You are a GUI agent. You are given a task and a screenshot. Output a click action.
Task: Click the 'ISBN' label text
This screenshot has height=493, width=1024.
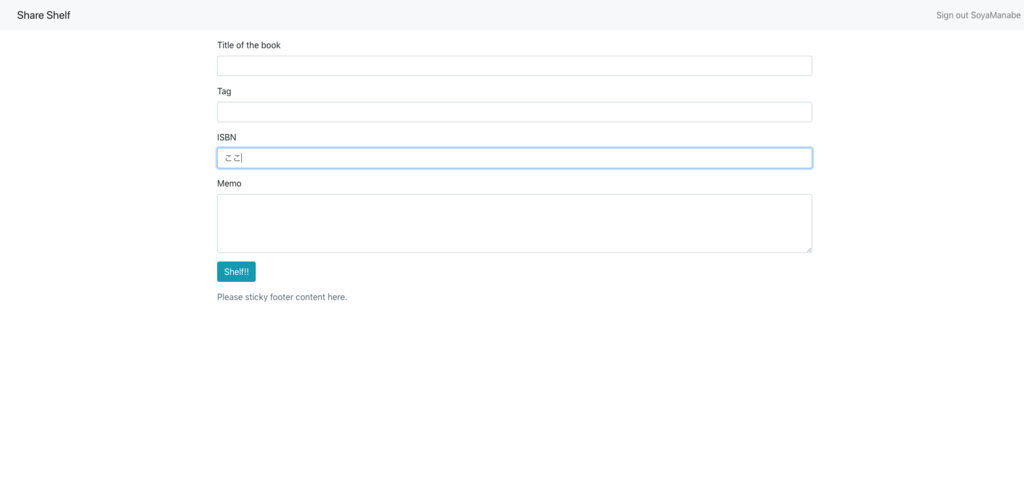coord(227,137)
